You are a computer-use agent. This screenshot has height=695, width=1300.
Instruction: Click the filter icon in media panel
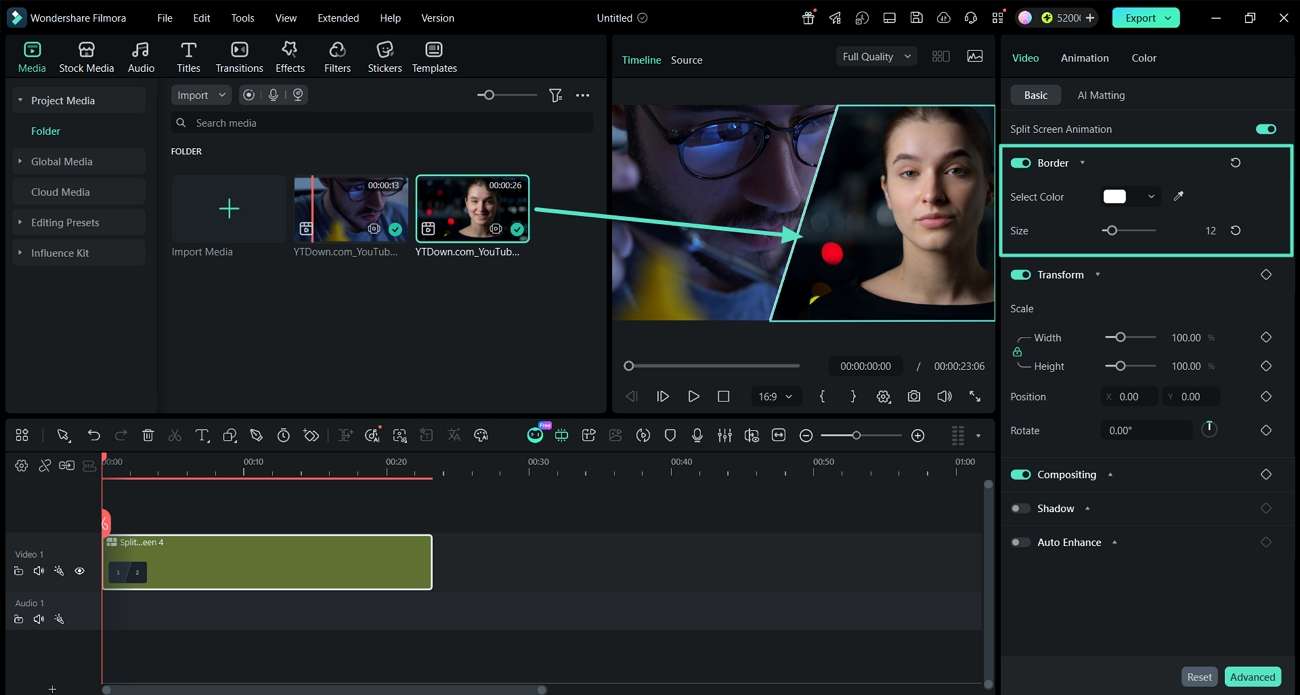click(x=555, y=95)
